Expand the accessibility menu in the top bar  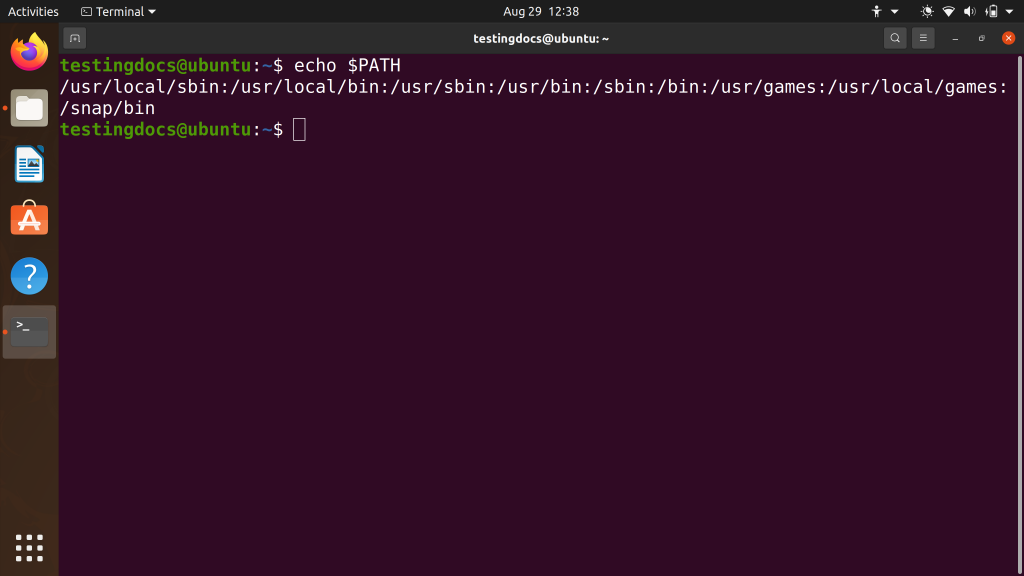coord(880,11)
